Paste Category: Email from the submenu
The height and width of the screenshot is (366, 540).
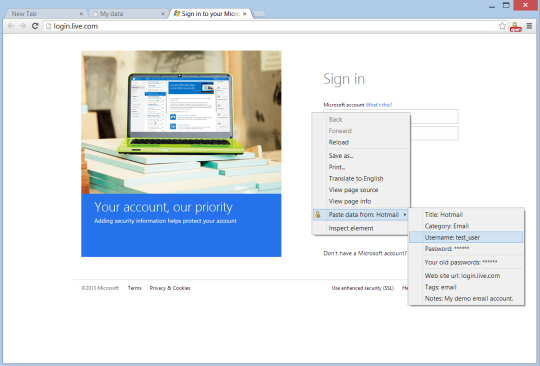[x=466, y=226]
